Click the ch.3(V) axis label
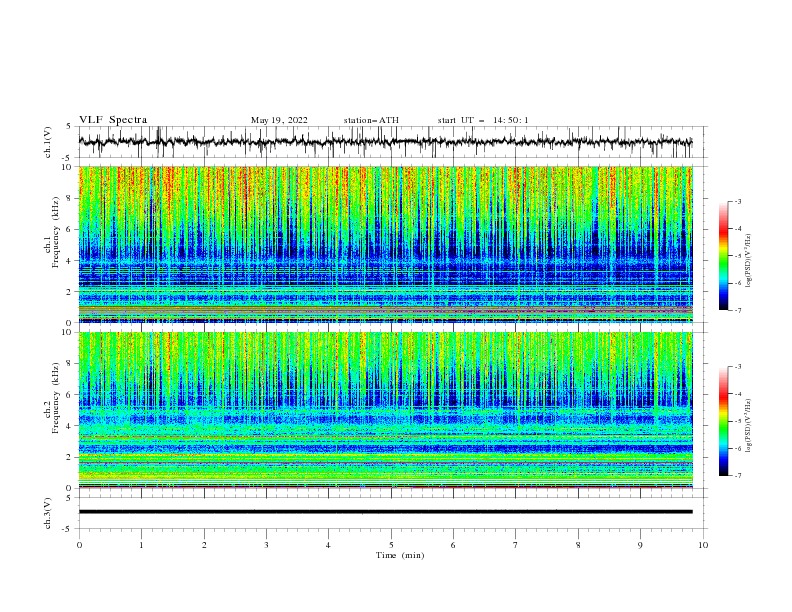The image size is (792, 612). coord(48,513)
